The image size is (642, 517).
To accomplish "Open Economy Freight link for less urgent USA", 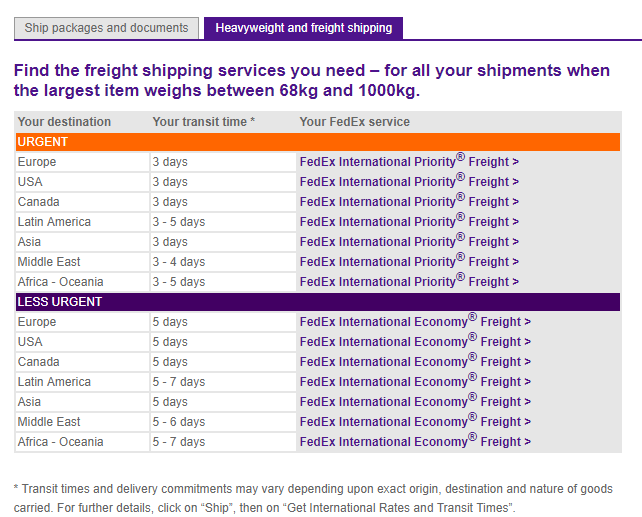I will [x=415, y=342].
